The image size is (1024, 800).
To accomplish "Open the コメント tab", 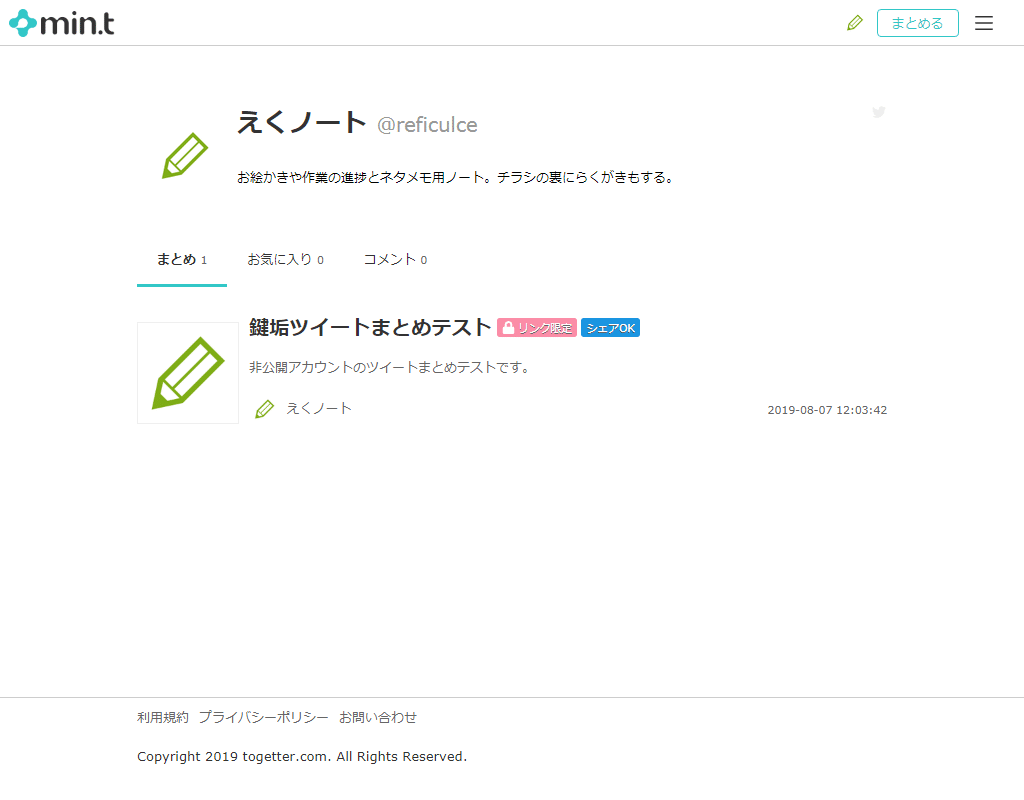I will point(395,259).
